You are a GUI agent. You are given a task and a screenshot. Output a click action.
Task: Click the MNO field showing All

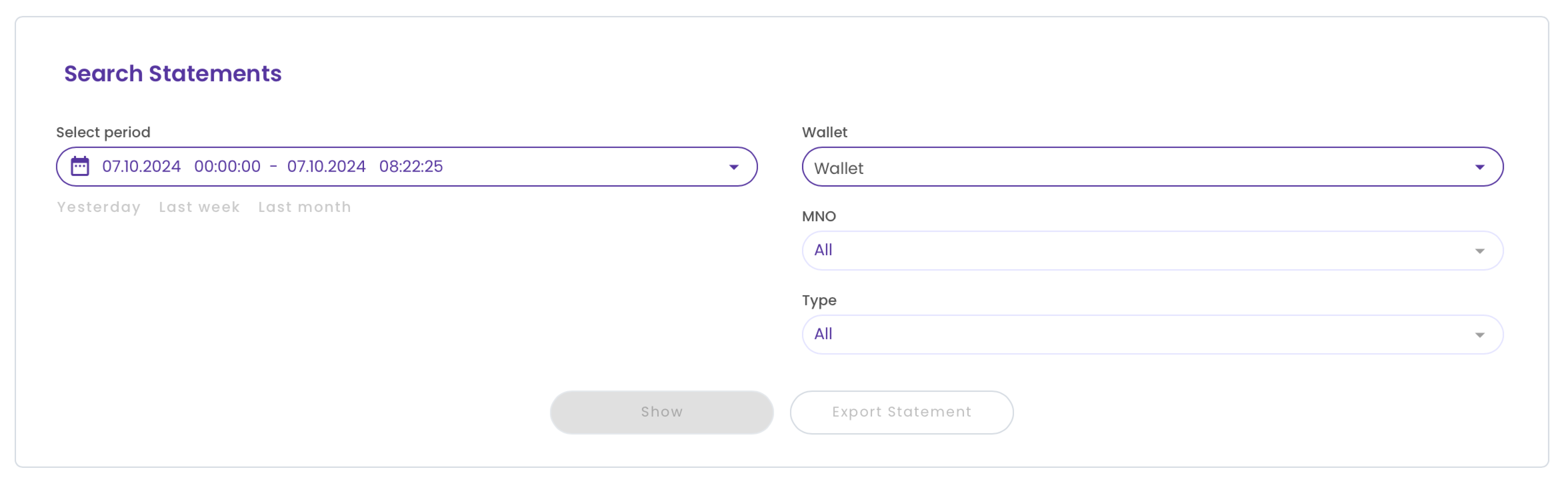pyautogui.click(x=1126, y=250)
